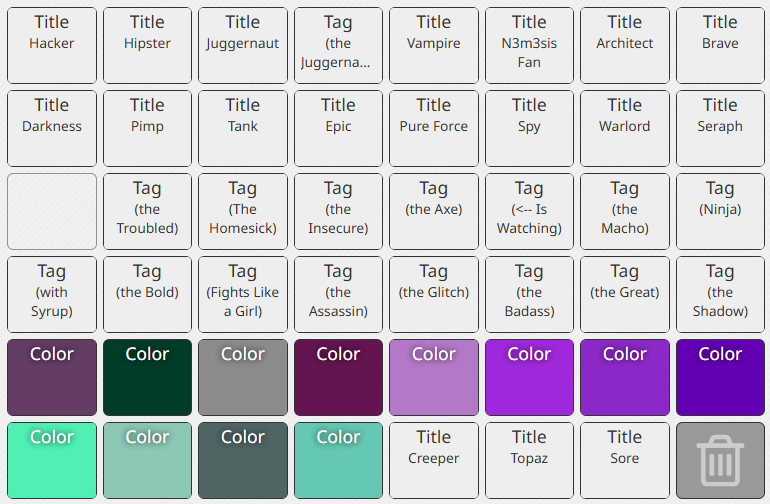Click the Topaz title item
This screenshot has height=504, width=770.
point(529,461)
